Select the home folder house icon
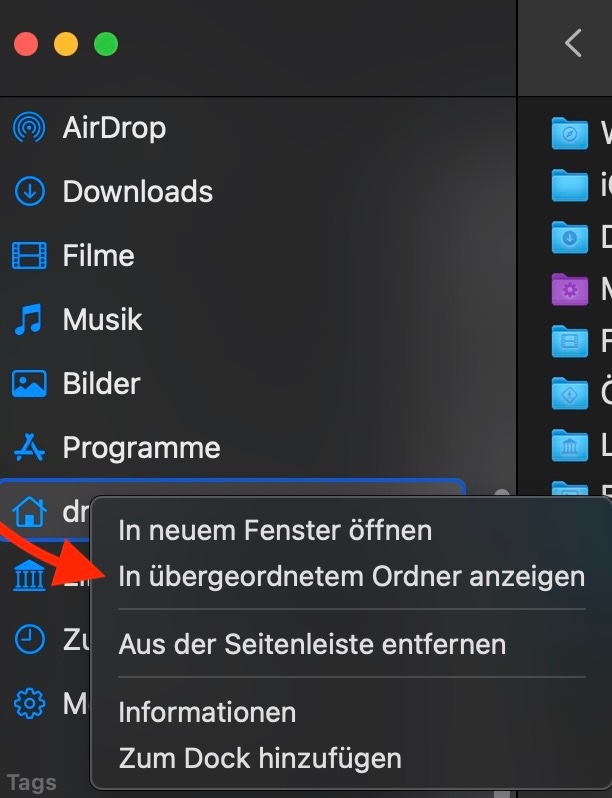The width and height of the screenshot is (612, 798). pyautogui.click(x=29, y=511)
